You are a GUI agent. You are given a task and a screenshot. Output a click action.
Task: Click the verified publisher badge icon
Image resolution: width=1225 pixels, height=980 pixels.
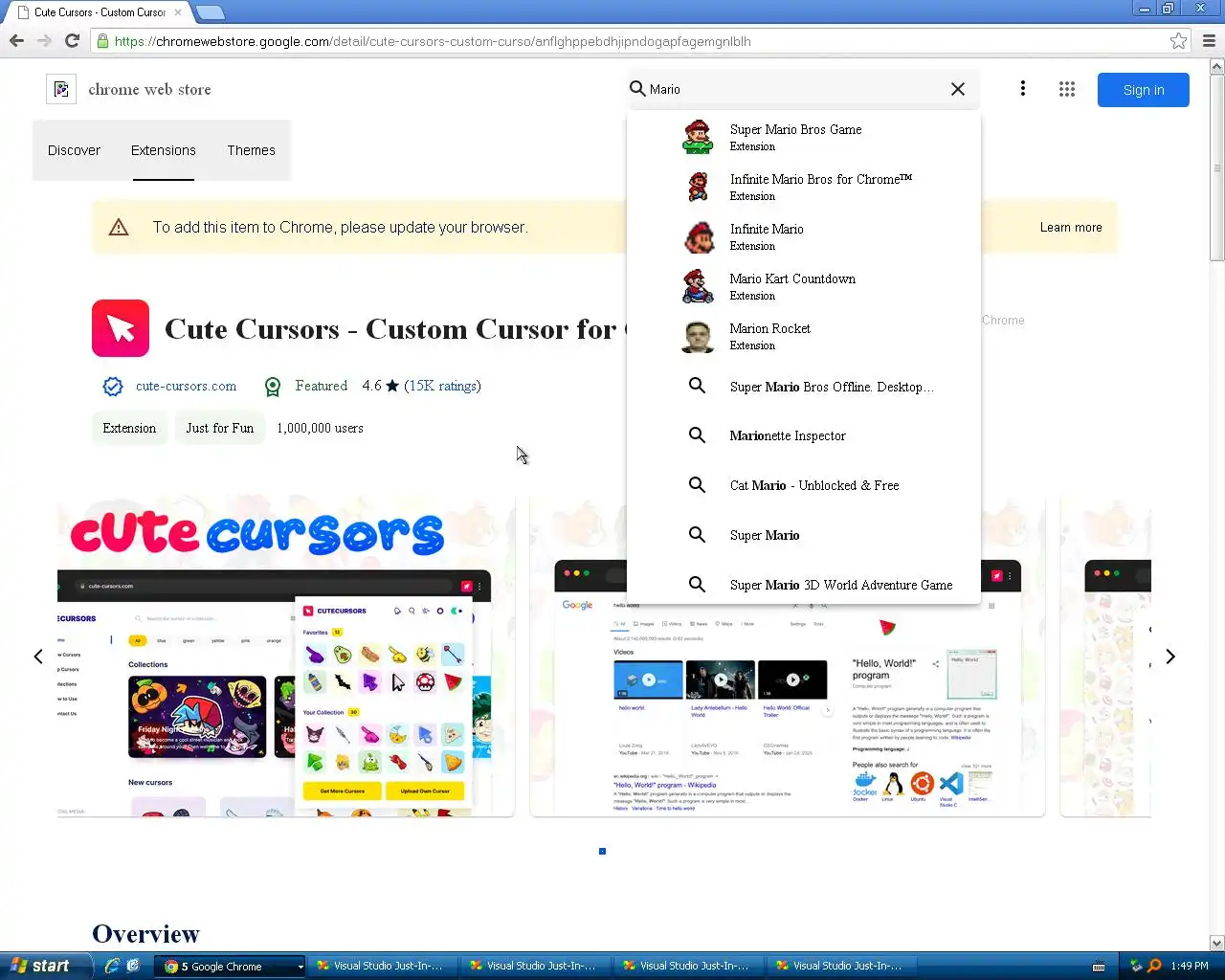point(113,386)
